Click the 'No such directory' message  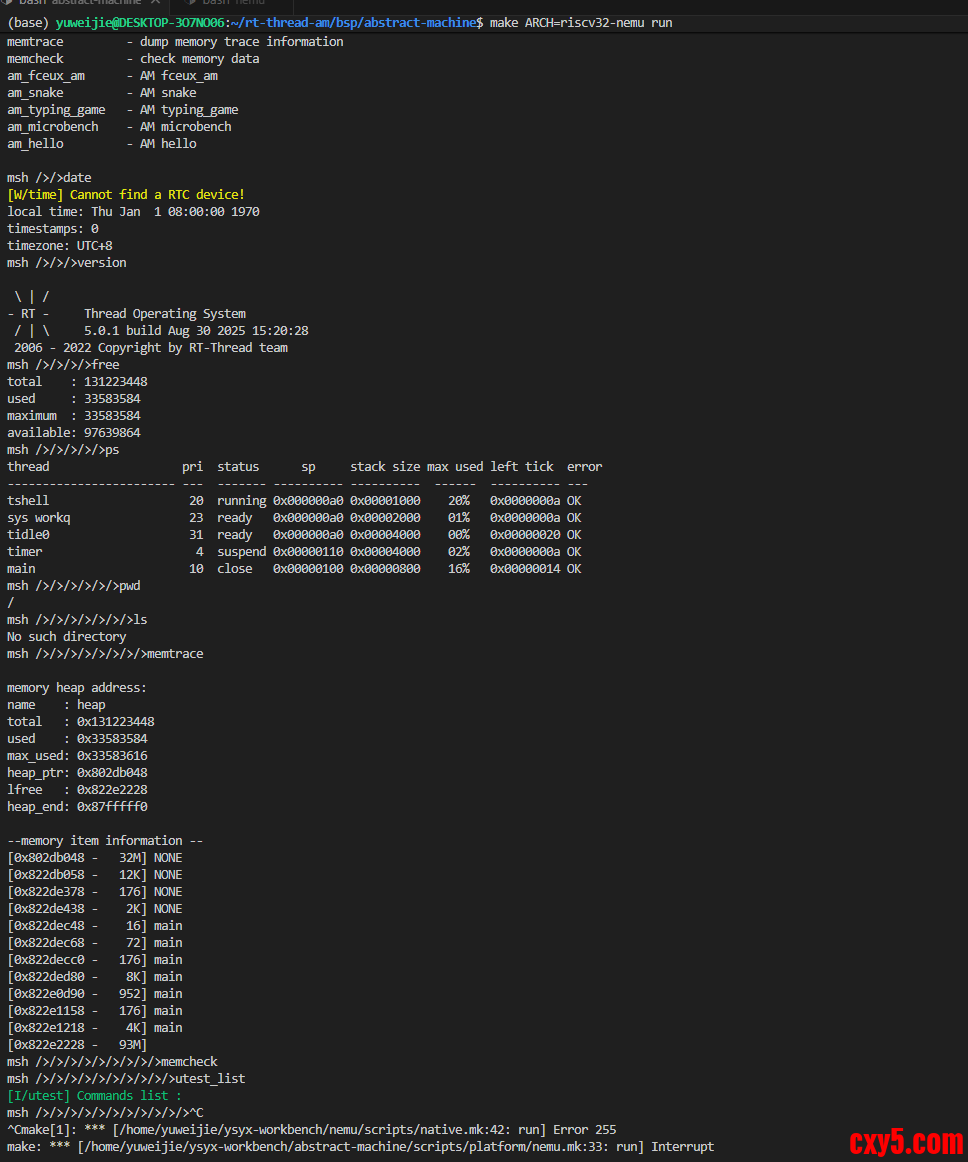point(67,636)
